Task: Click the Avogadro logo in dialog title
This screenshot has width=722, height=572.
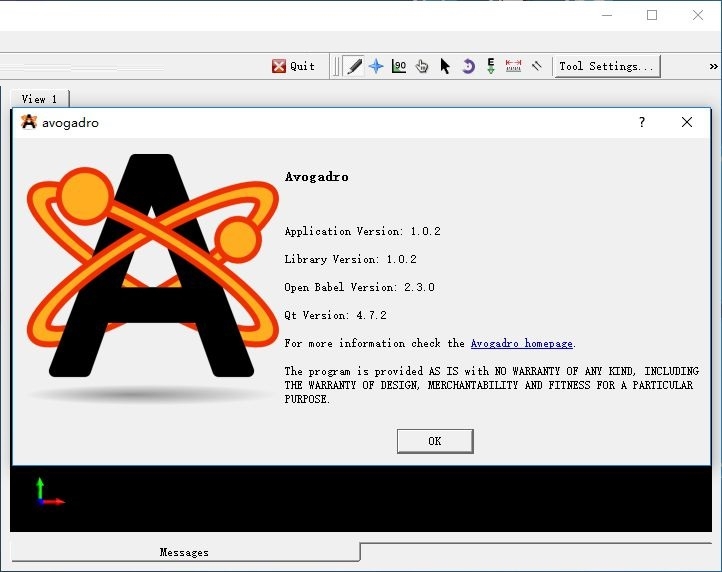Action: point(29,122)
